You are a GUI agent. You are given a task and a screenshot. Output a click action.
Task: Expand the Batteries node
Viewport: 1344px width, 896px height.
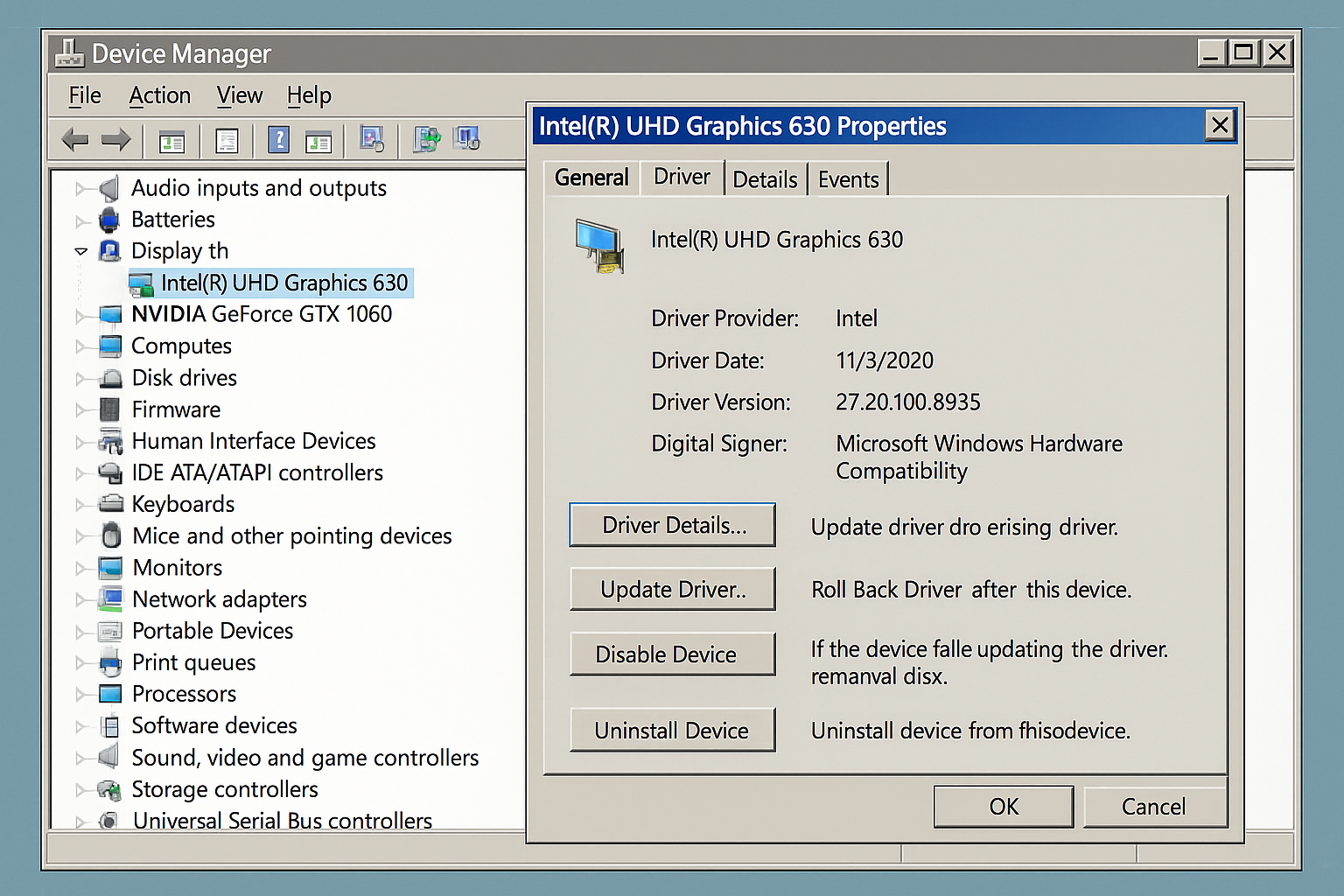[x=80, y=220]
